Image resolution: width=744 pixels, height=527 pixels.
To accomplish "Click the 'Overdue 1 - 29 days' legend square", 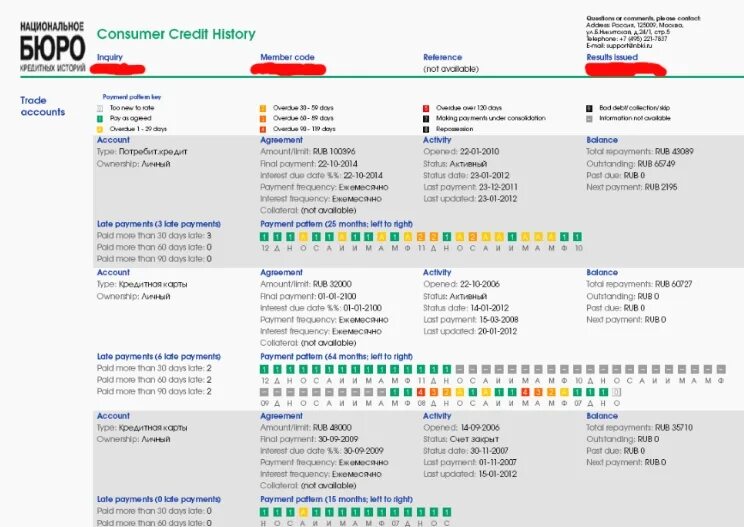I will (x=100, y=129).
